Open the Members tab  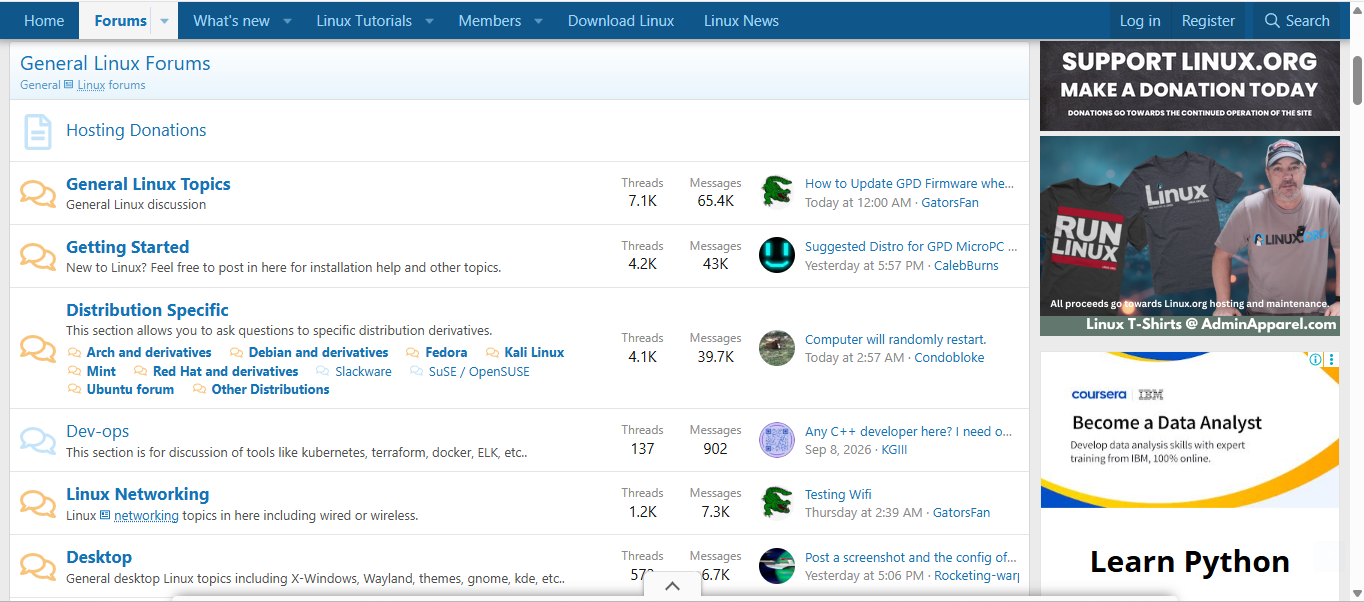[490, 21]
